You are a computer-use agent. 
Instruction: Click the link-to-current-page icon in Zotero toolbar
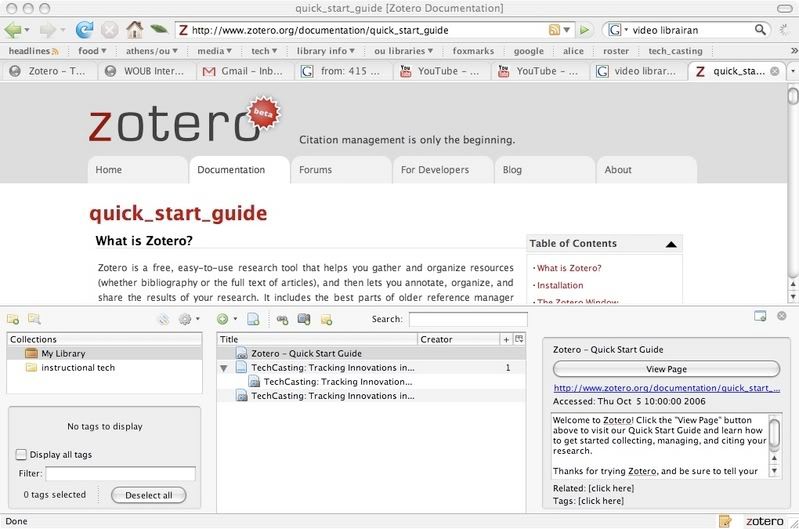282,320
